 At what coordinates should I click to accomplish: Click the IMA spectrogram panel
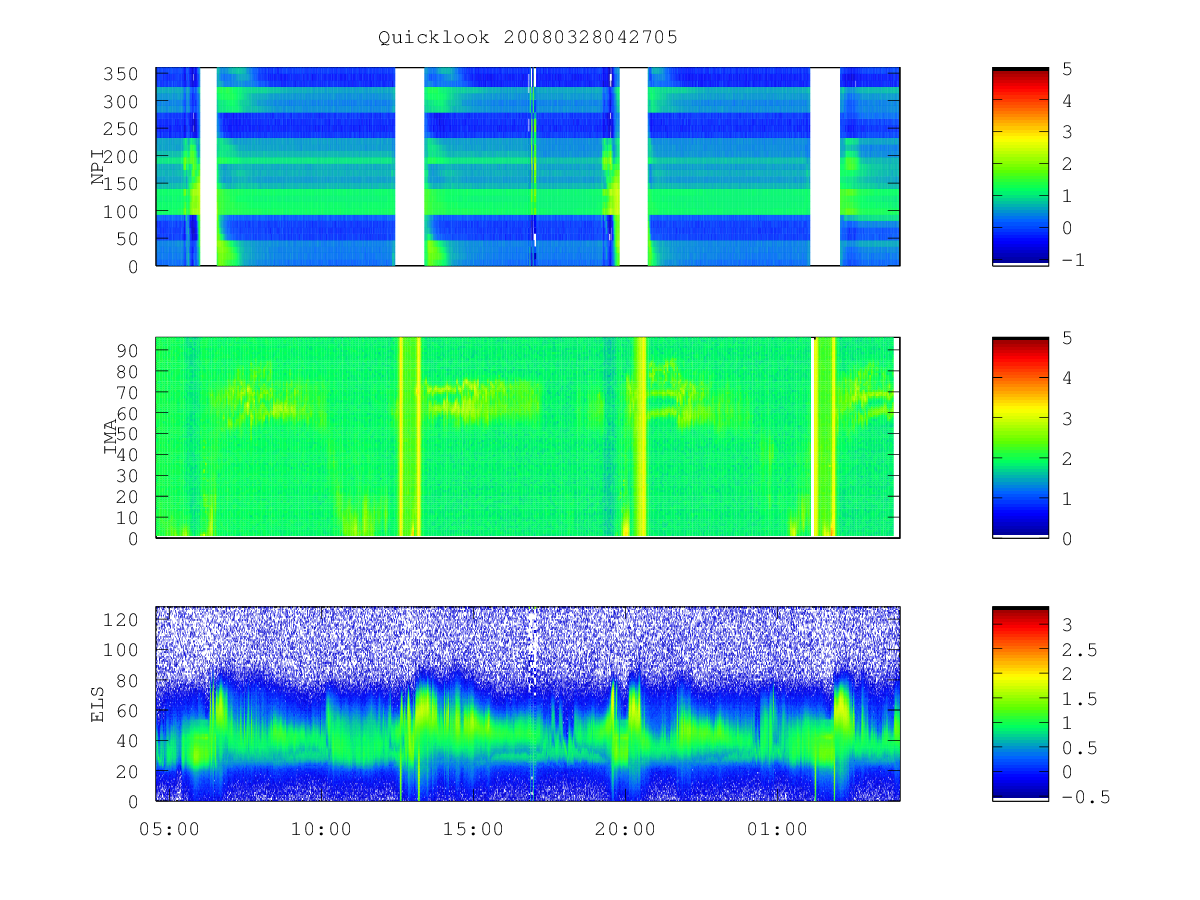click(x=528, y=438)
